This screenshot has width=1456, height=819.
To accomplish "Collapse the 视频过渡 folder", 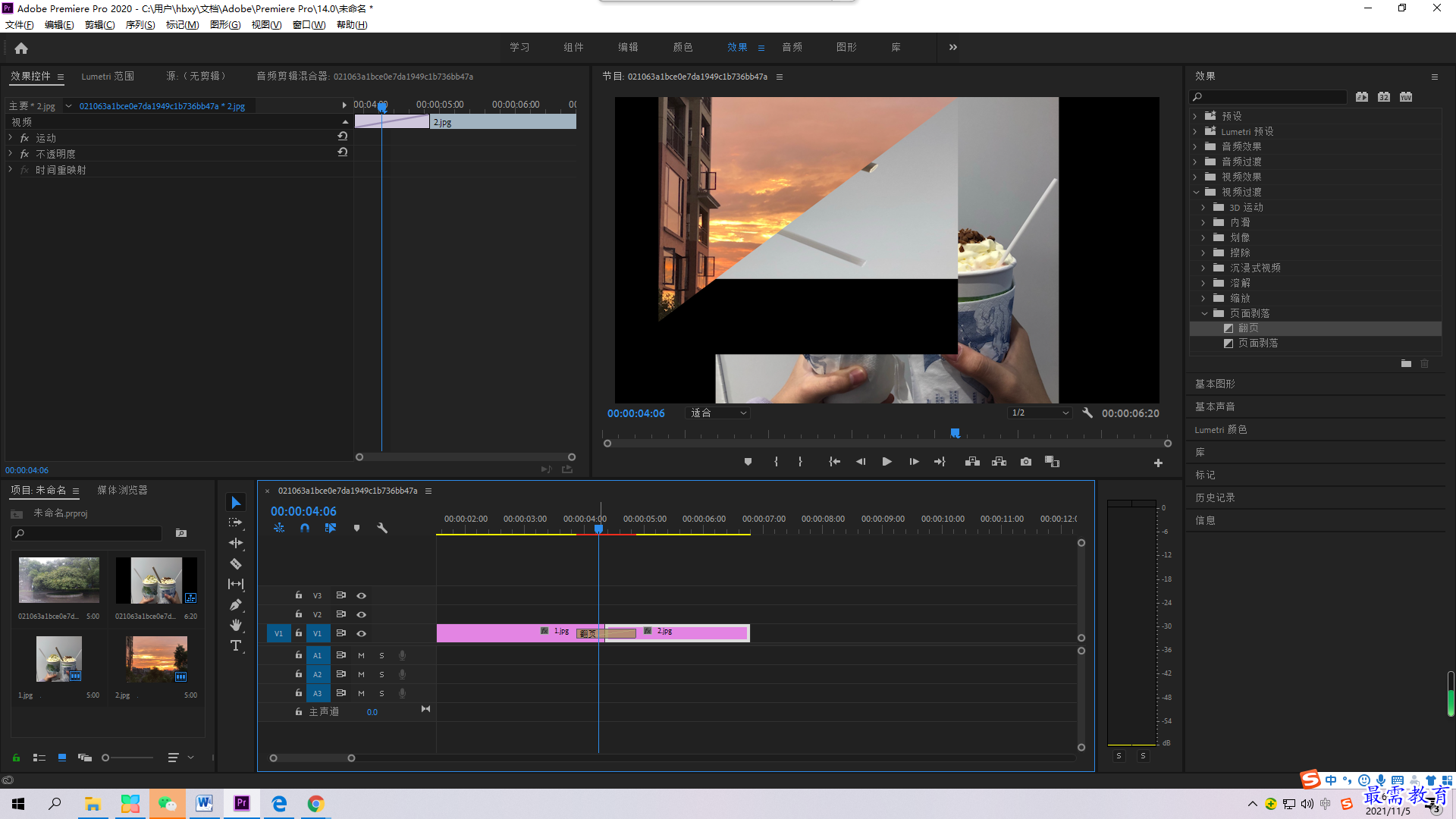I will [1196, 192].
